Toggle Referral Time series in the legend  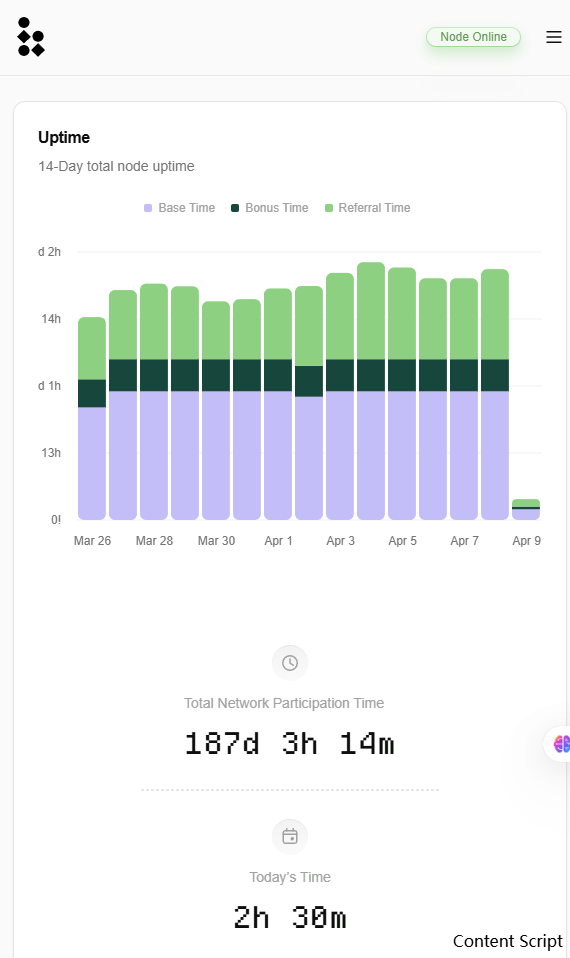coord(368,208)
